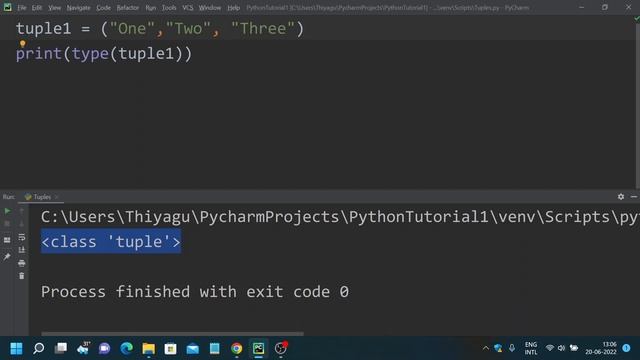Open the Mail app from taskbar

193,349
